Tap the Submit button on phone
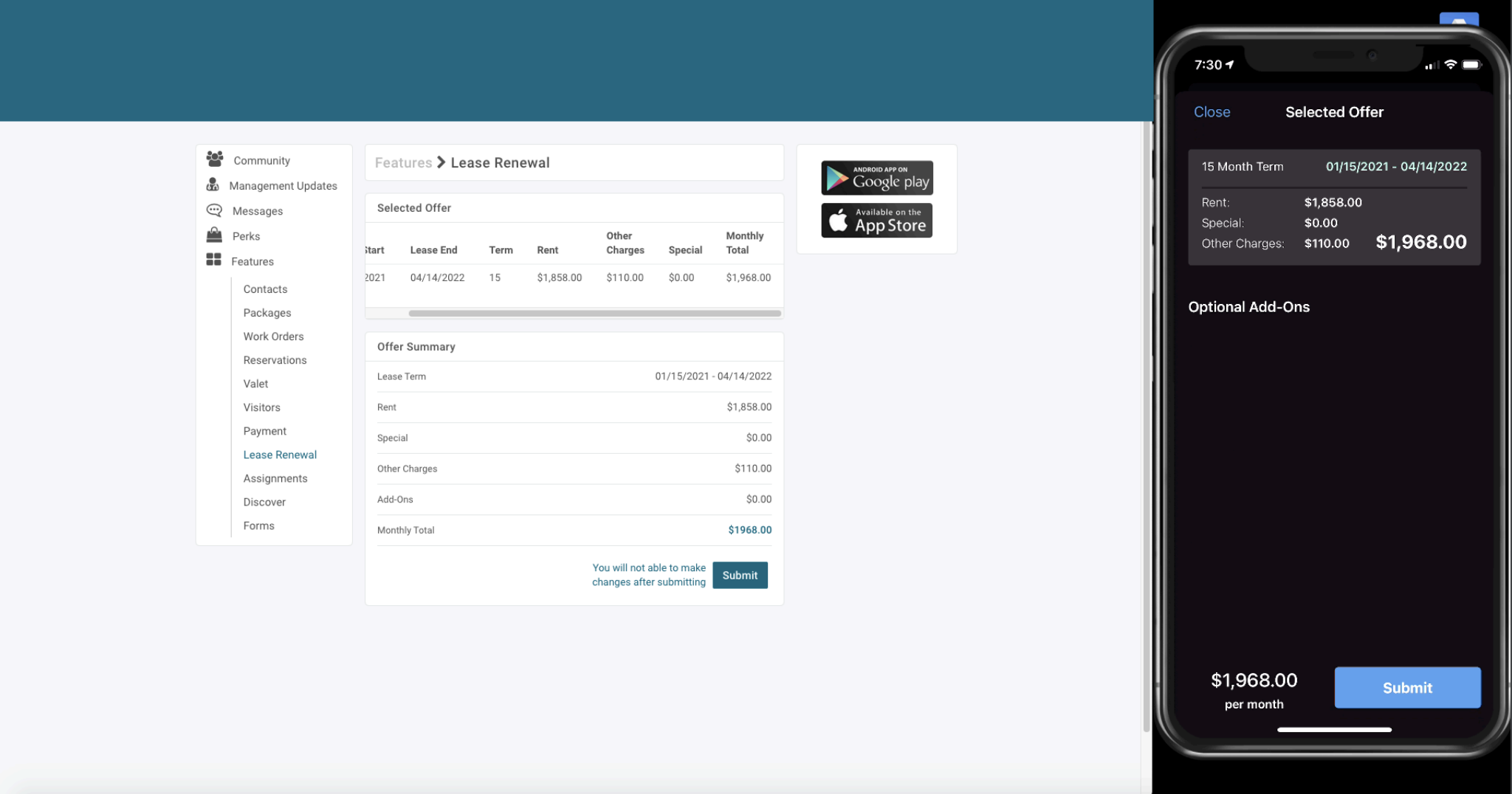The width and height of the screenshot is (1512, 794). tap(1406, 688)
